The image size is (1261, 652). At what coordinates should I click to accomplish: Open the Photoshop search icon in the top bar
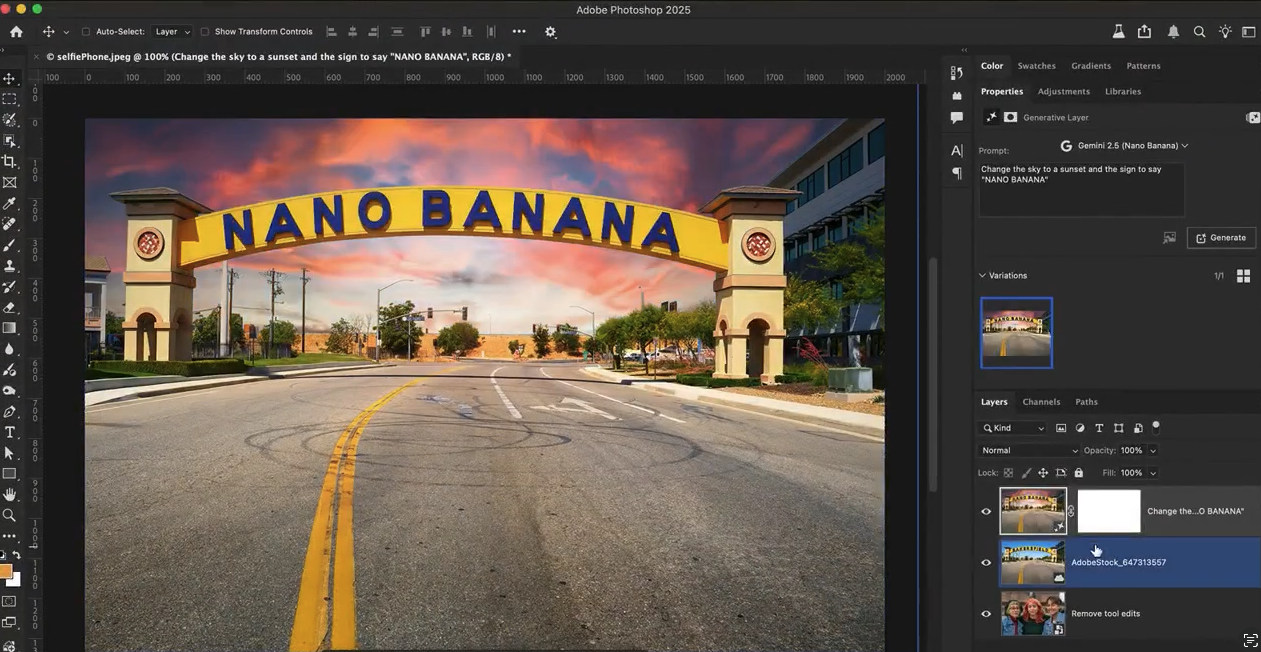pyautogui.click(x=1199, y=31)
